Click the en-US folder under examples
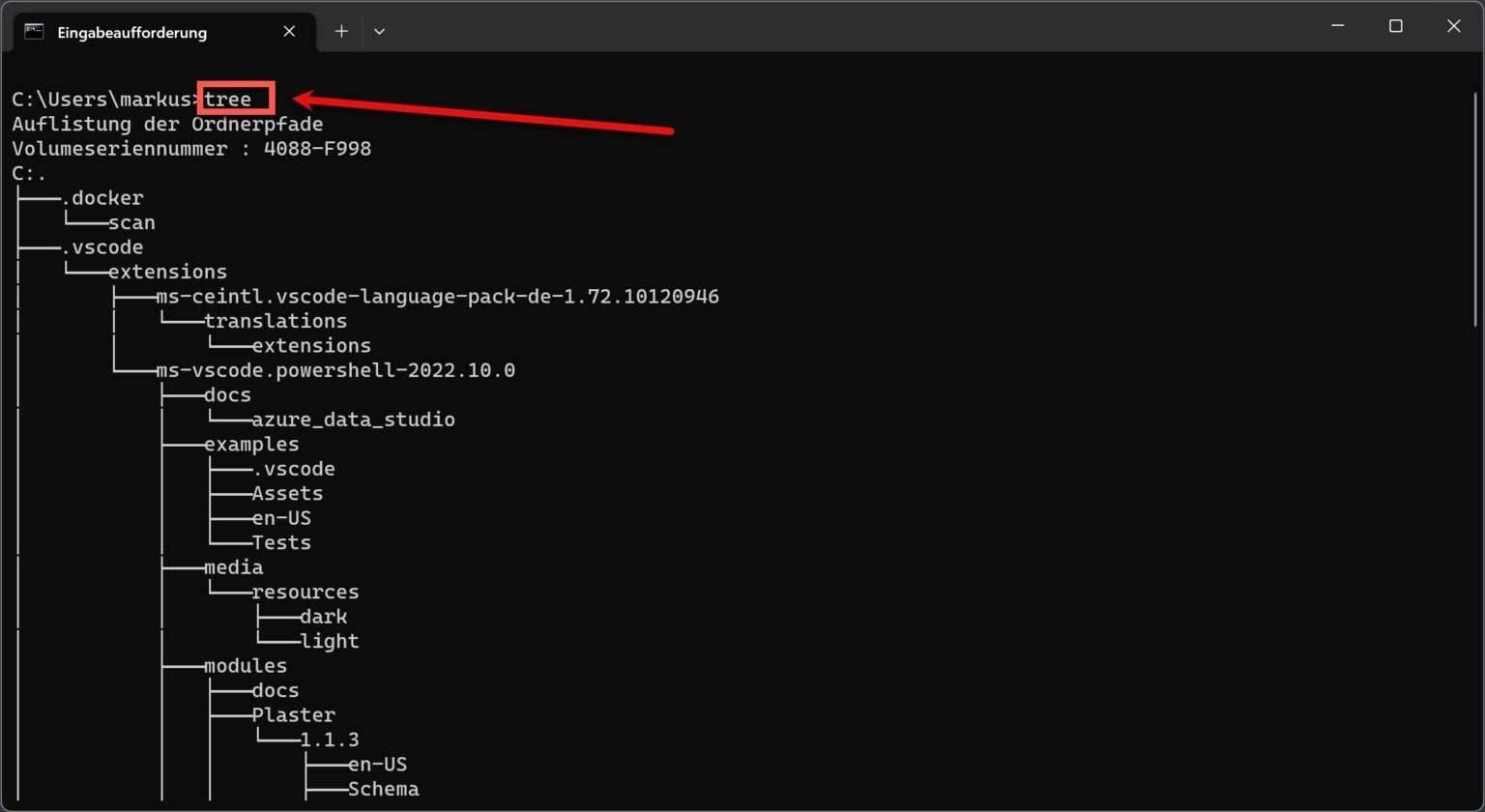 pyautogui.click(x=281, y=517)
